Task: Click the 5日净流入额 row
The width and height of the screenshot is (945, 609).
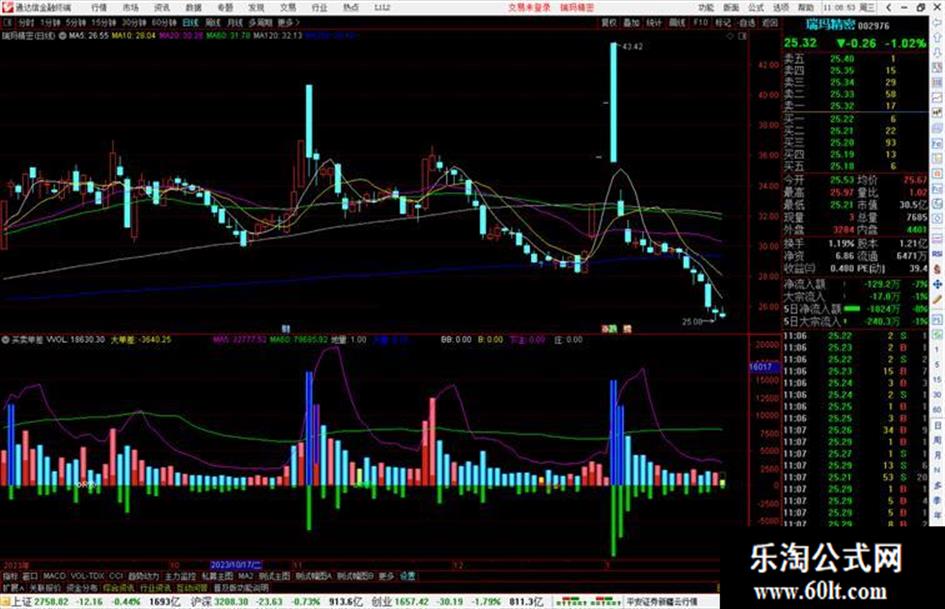Action: coord(855,309)
